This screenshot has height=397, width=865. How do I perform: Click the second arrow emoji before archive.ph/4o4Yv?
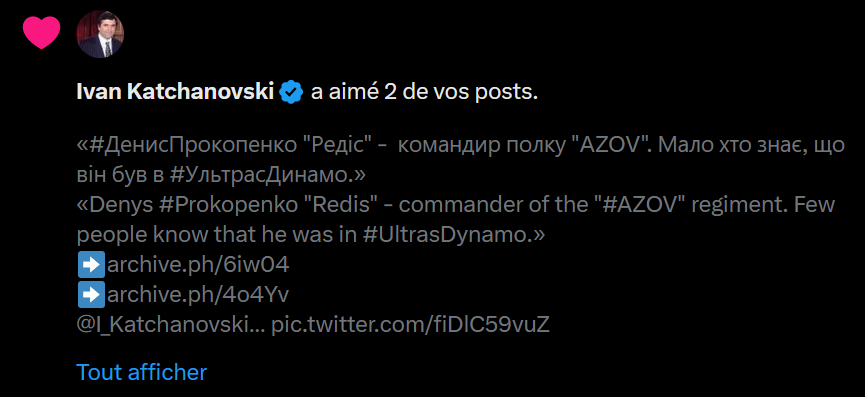point(91,296)
